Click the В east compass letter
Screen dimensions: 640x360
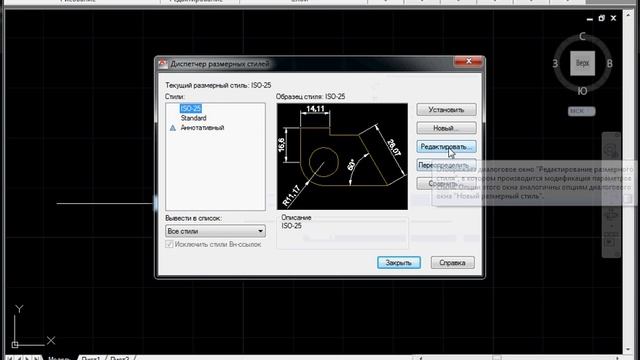coord(609,64)
